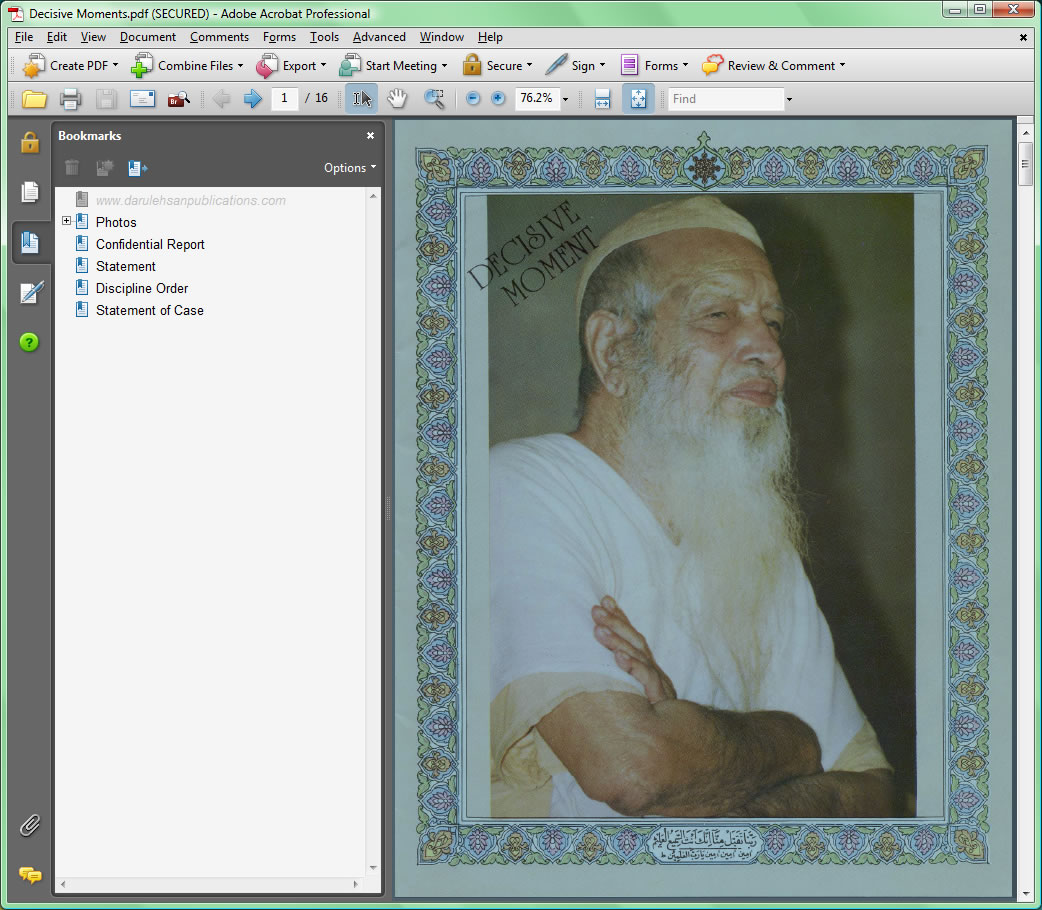Image resolution: width=1042 pixels, height=910 pixels.
Task: Open the Signatures panel icon
Action: pyautogui.click(x=30, y=292)
